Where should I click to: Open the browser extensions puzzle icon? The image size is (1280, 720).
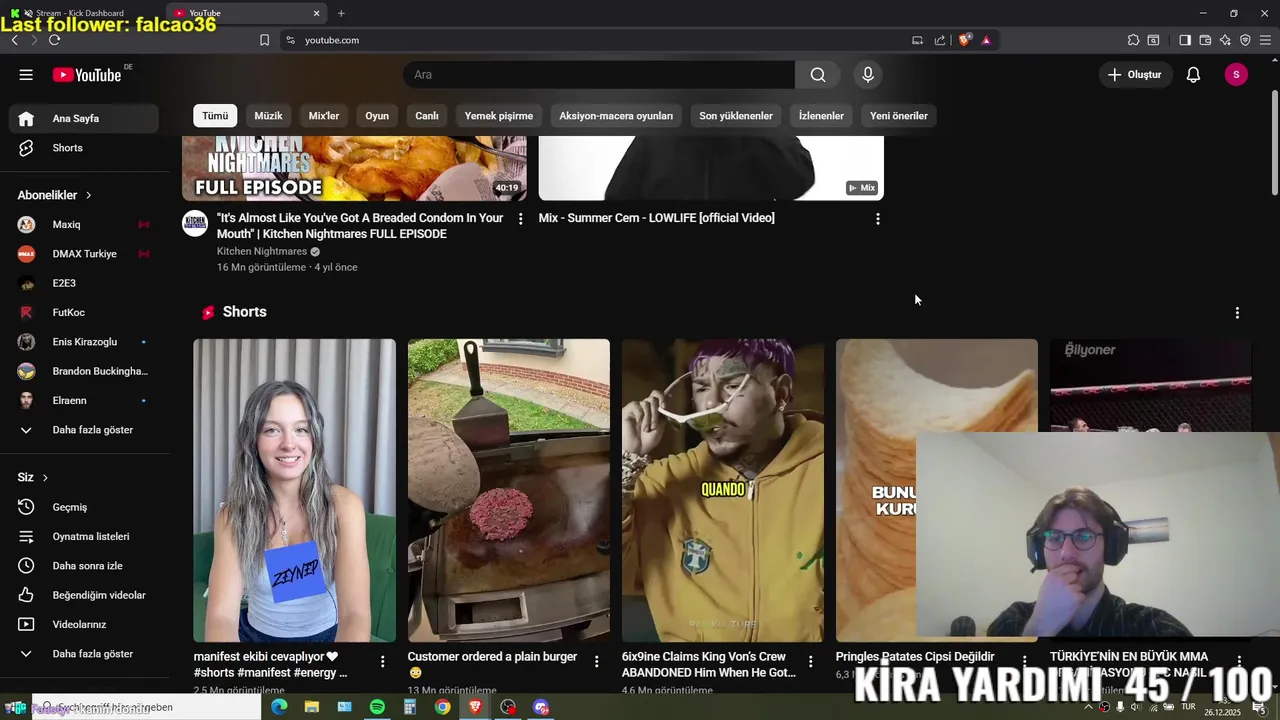point(1133,40)
